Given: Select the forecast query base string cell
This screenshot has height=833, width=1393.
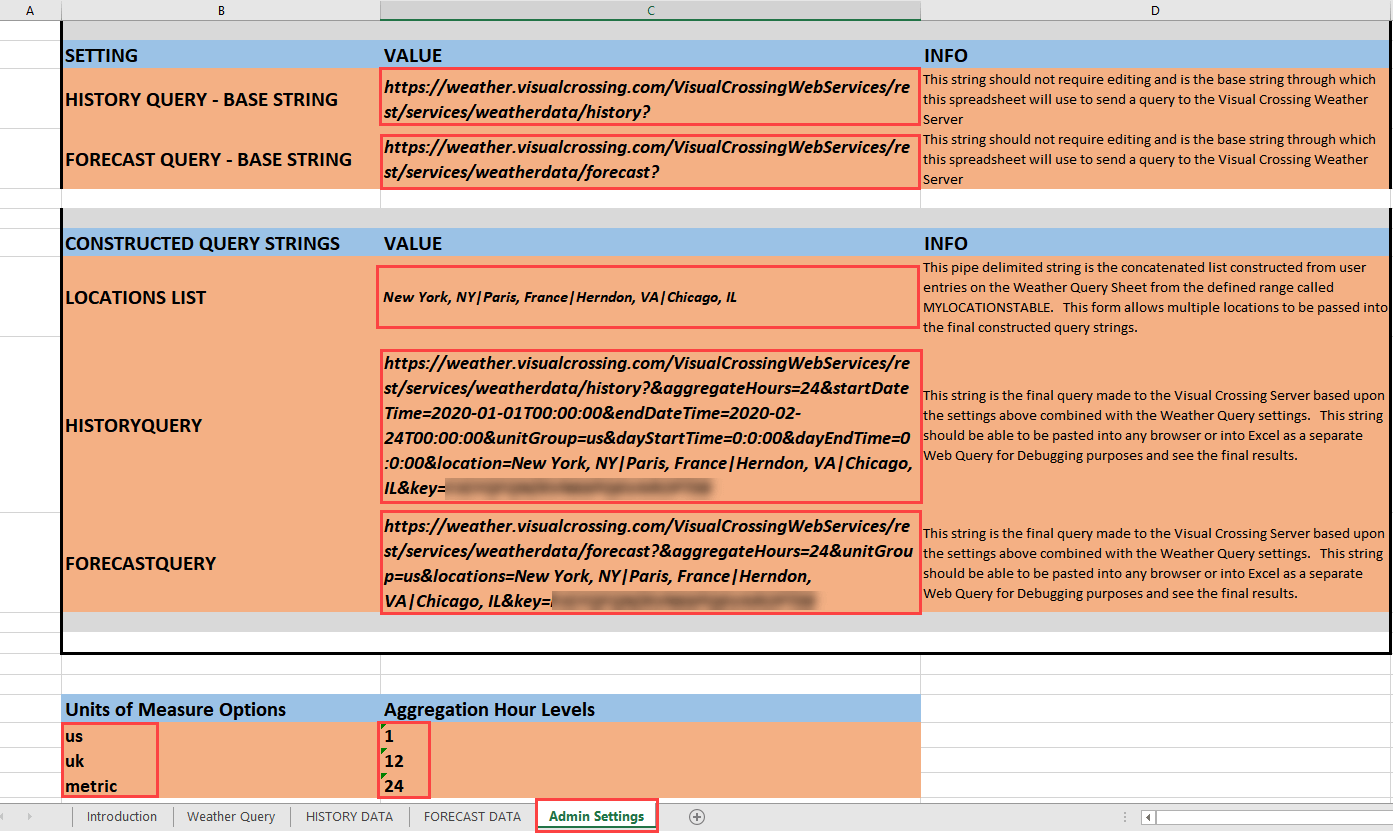Looking at the screenshot, I should 649,160.
